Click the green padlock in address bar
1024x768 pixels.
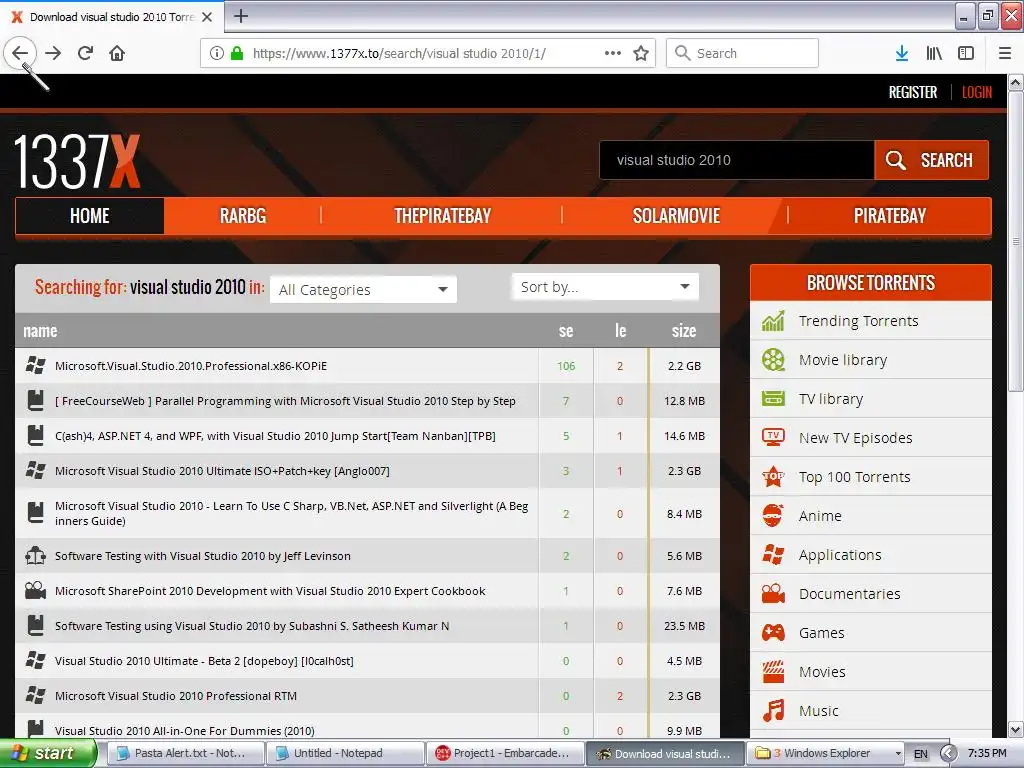click(237, 53)
